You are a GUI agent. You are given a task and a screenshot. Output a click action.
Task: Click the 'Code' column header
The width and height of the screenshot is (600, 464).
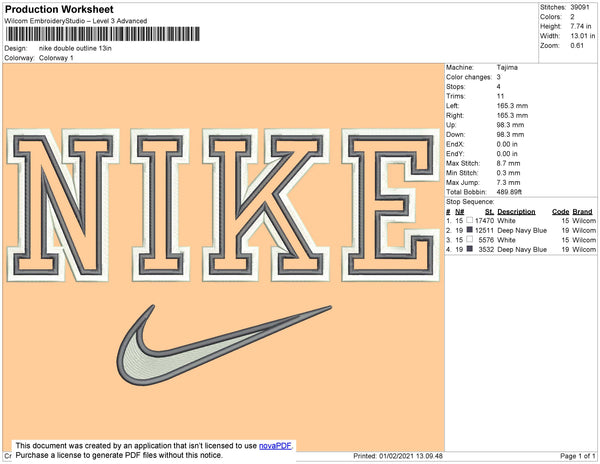pos(561,212)
